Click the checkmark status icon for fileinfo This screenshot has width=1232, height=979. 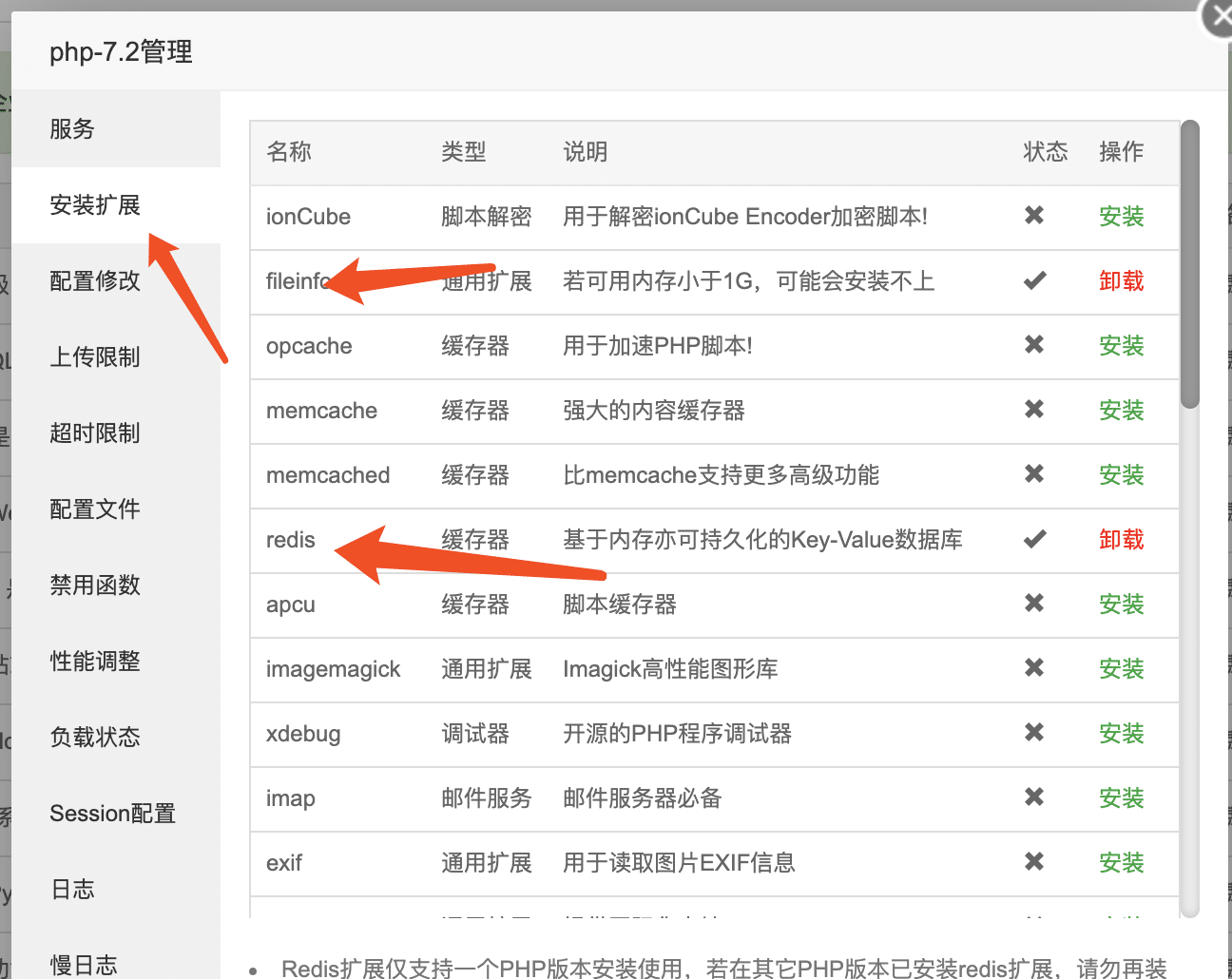tap(1034, 280)
